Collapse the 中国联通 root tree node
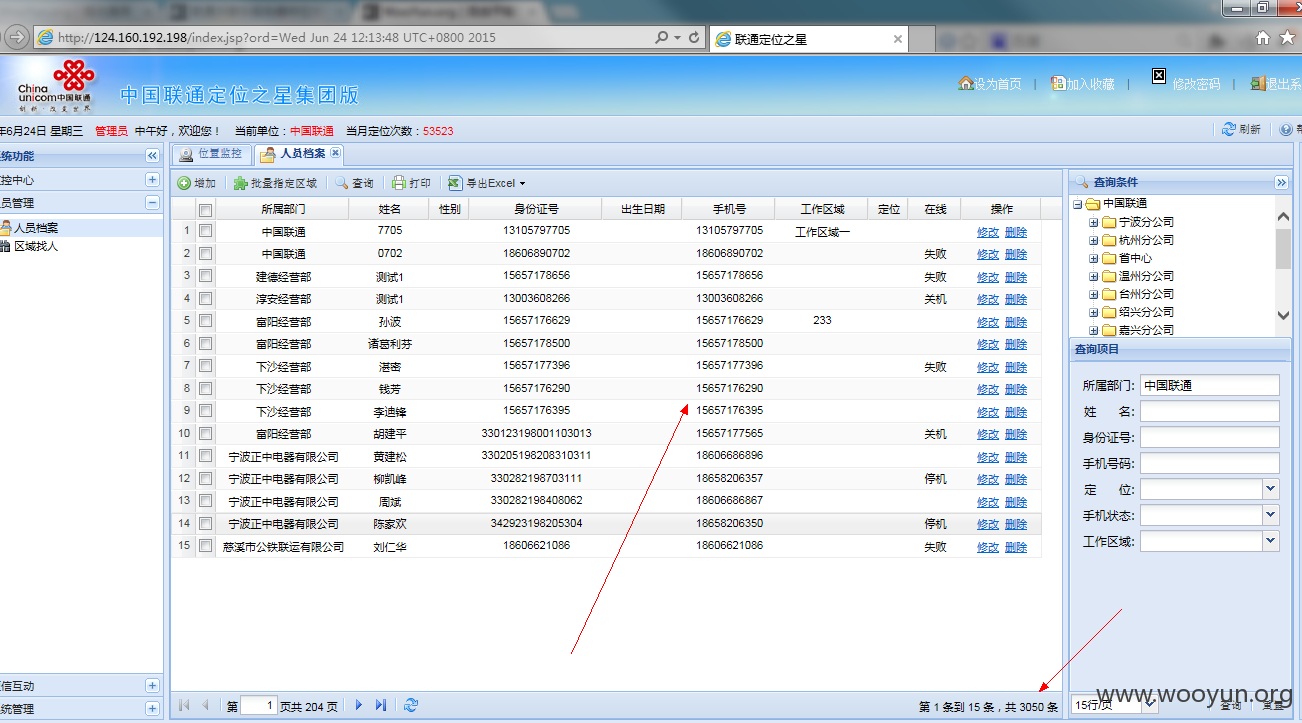Viewport: 1302px width, 723px height. (1078, 204)
